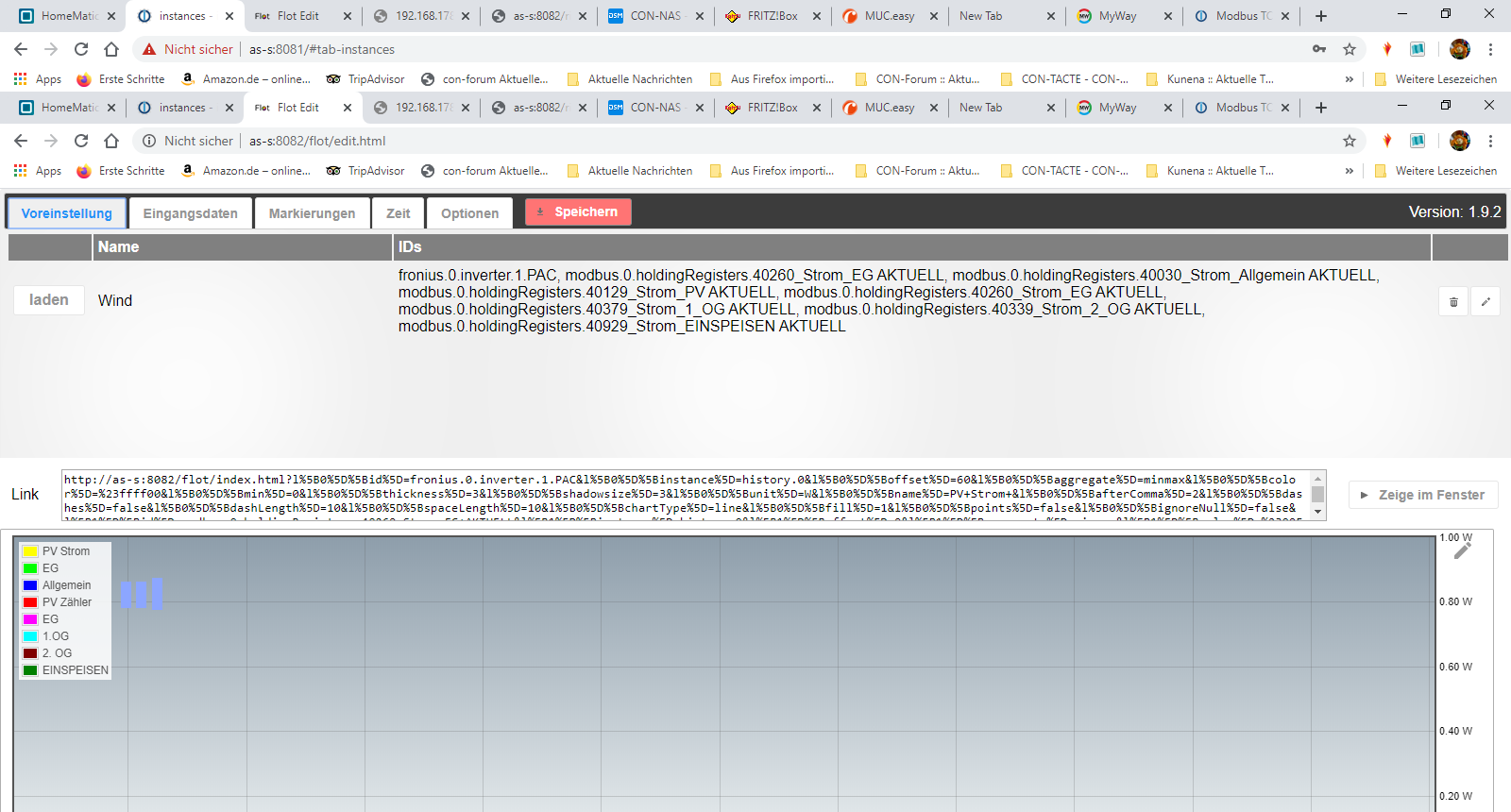Open Chrome menu dots in the as-s:8081 window
The height and width of the screenshot is (812, 1511).
click(1490, 49)
